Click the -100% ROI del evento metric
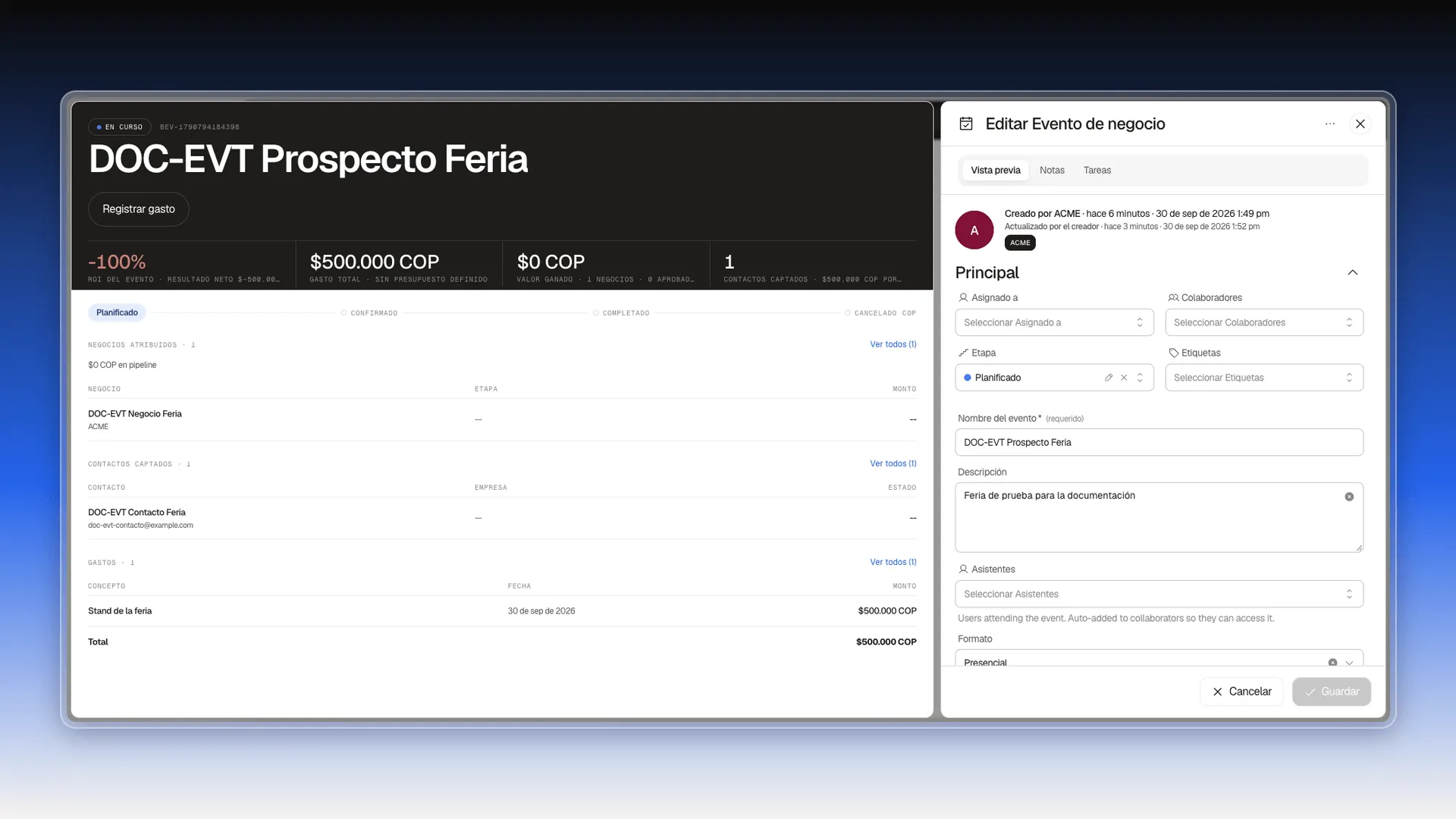1456x819 pixels. pyautogui.click(x=184, y=268)
